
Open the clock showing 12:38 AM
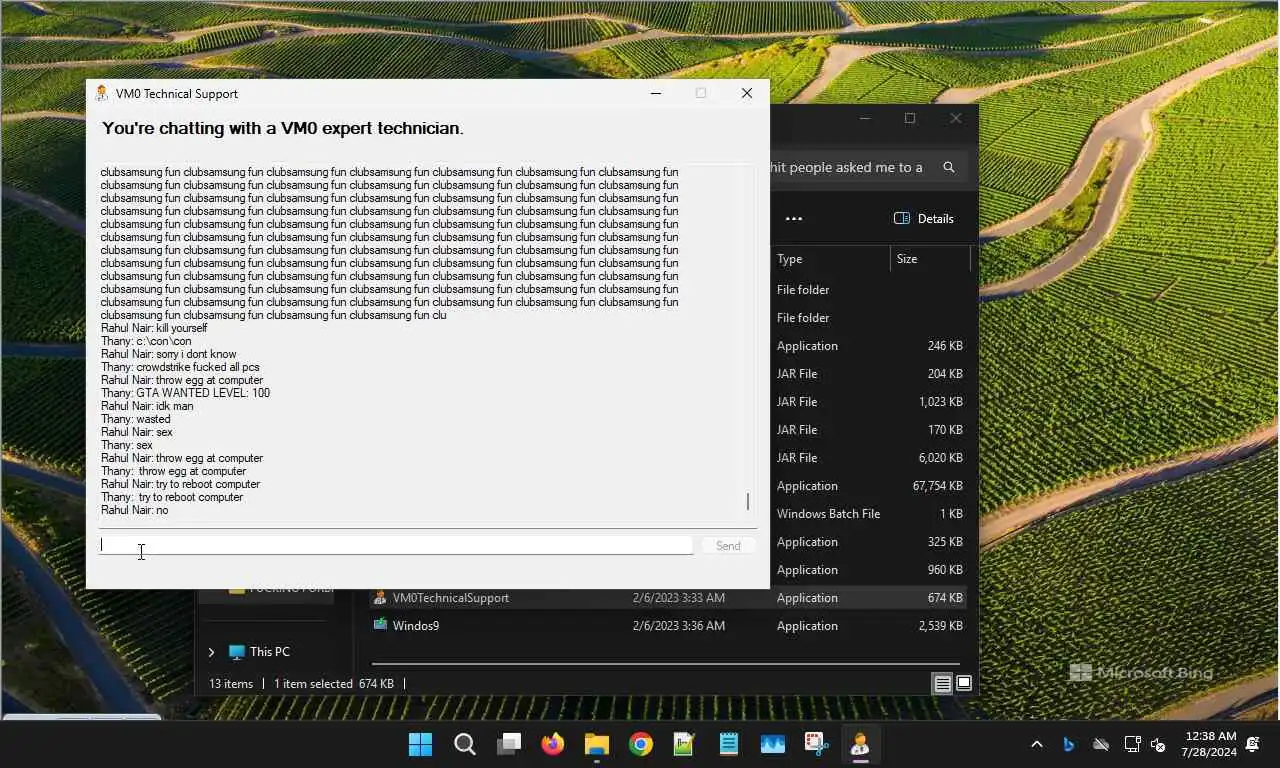point(1209,744)
